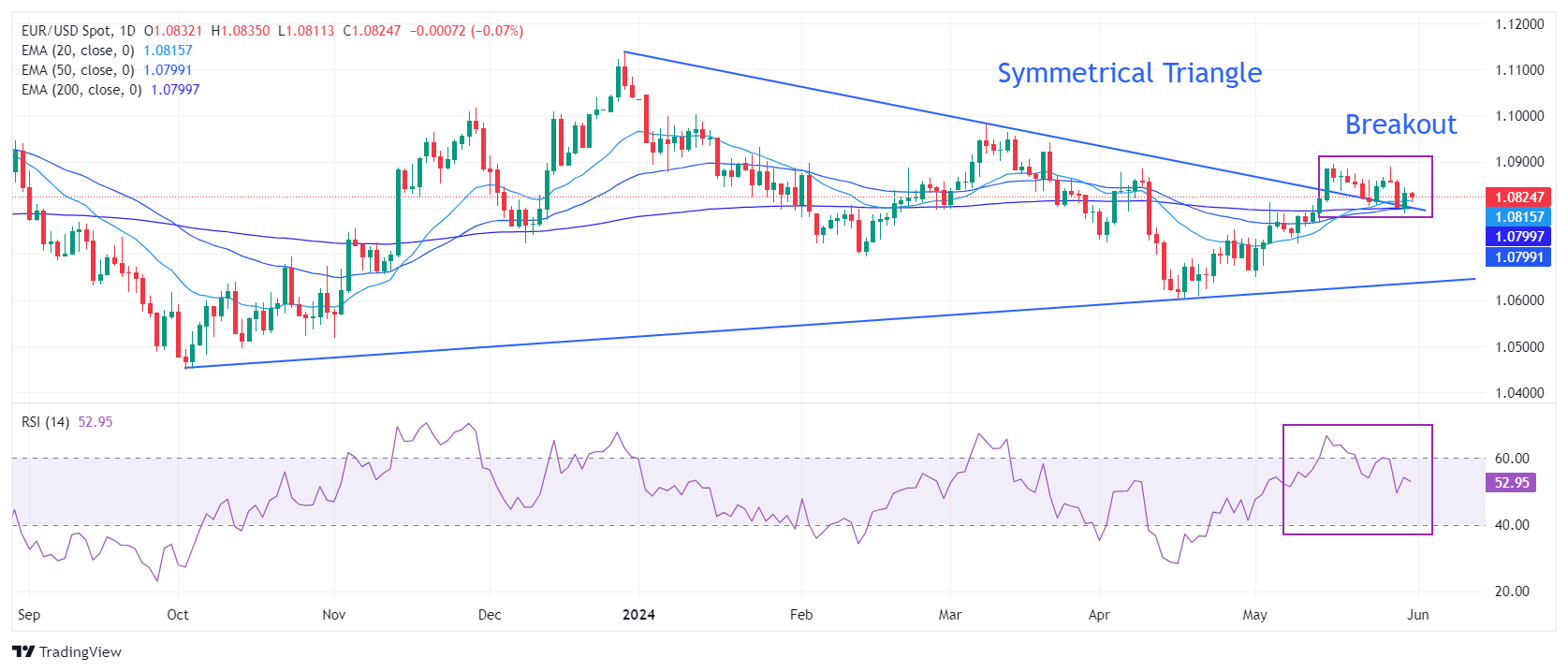Screen dimensions: 1568x672
Task: Click the red 1.08247 current price tag
Action: (x=1518, y=197)
